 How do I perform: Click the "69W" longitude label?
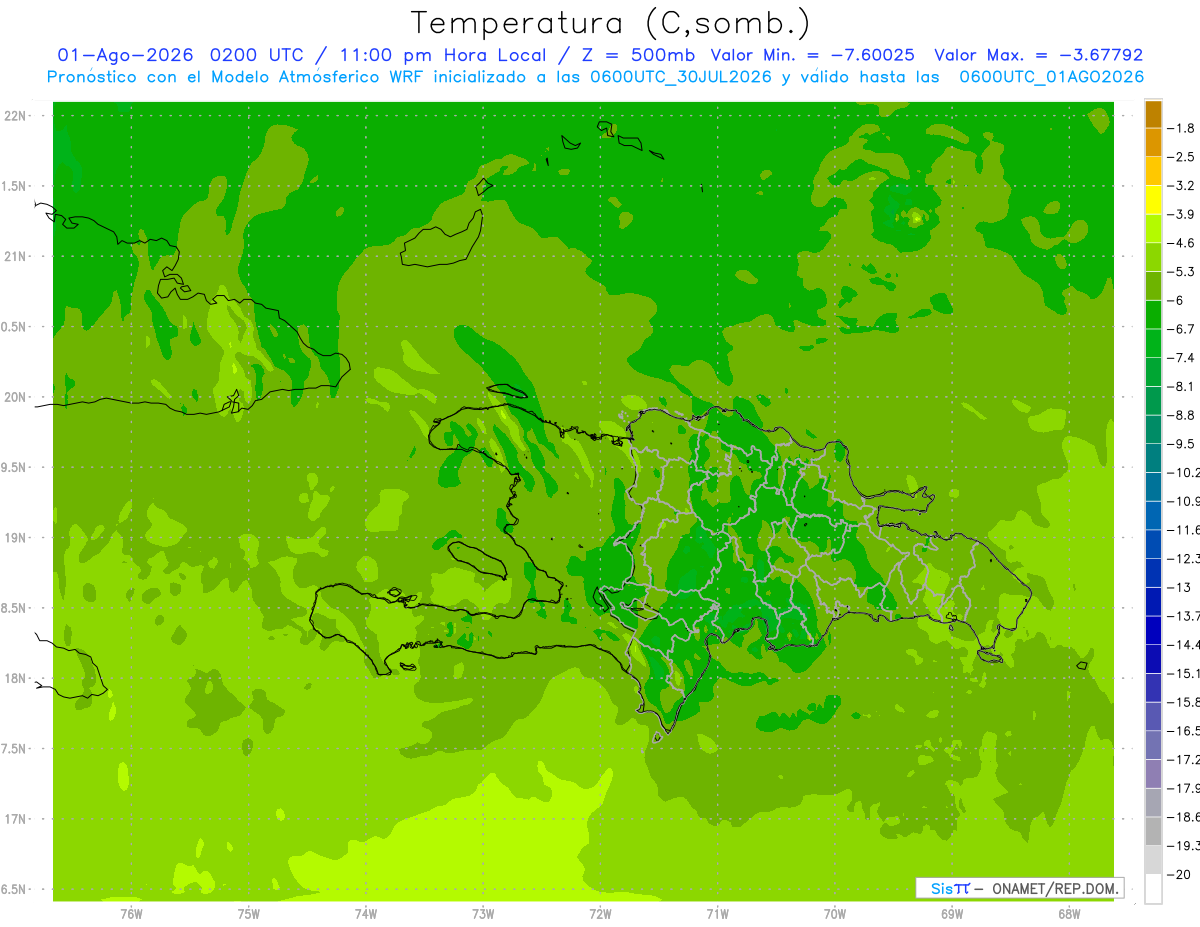point(952,914)
